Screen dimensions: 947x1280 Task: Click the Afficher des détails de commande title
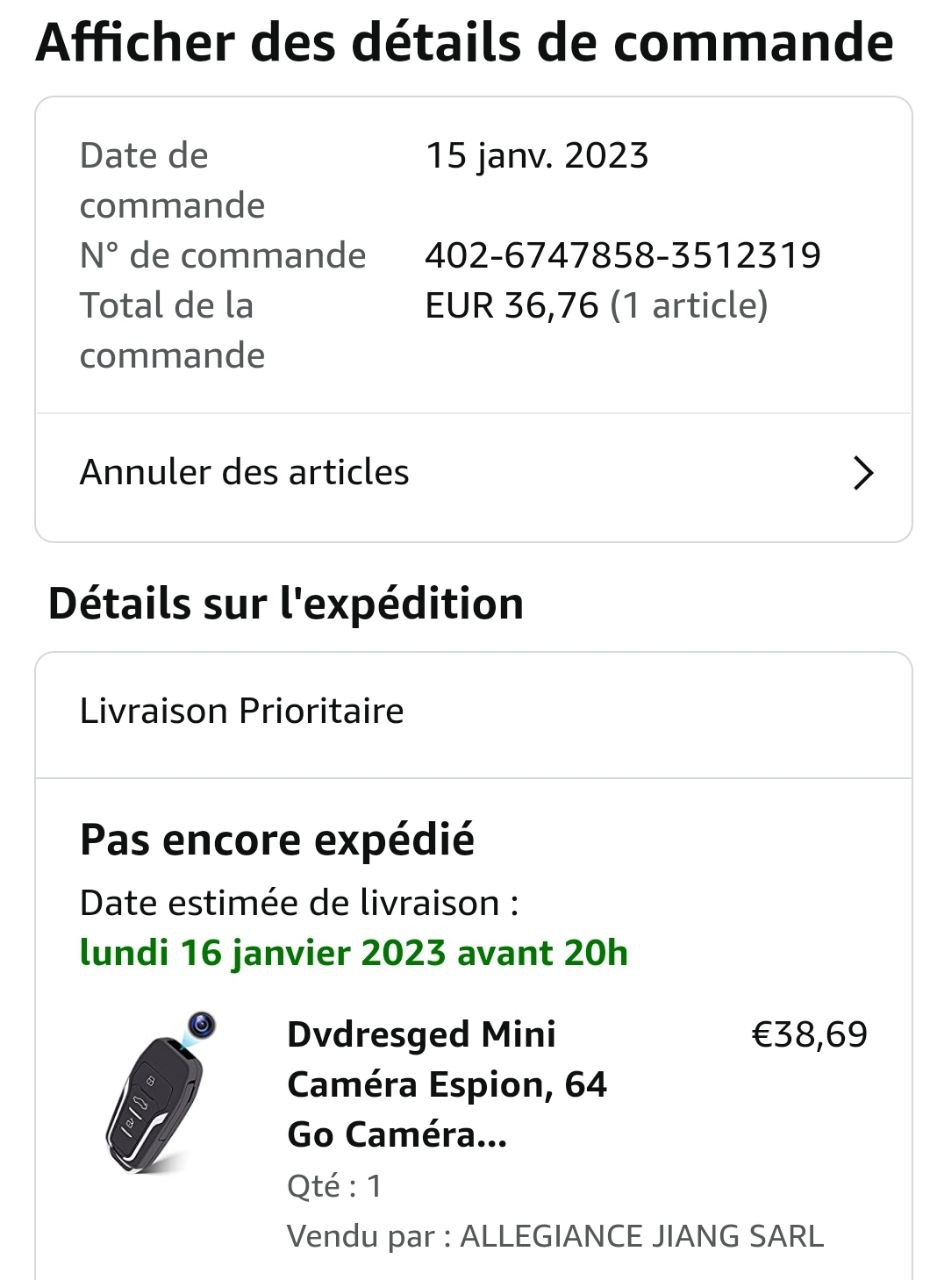click(464, 42)
